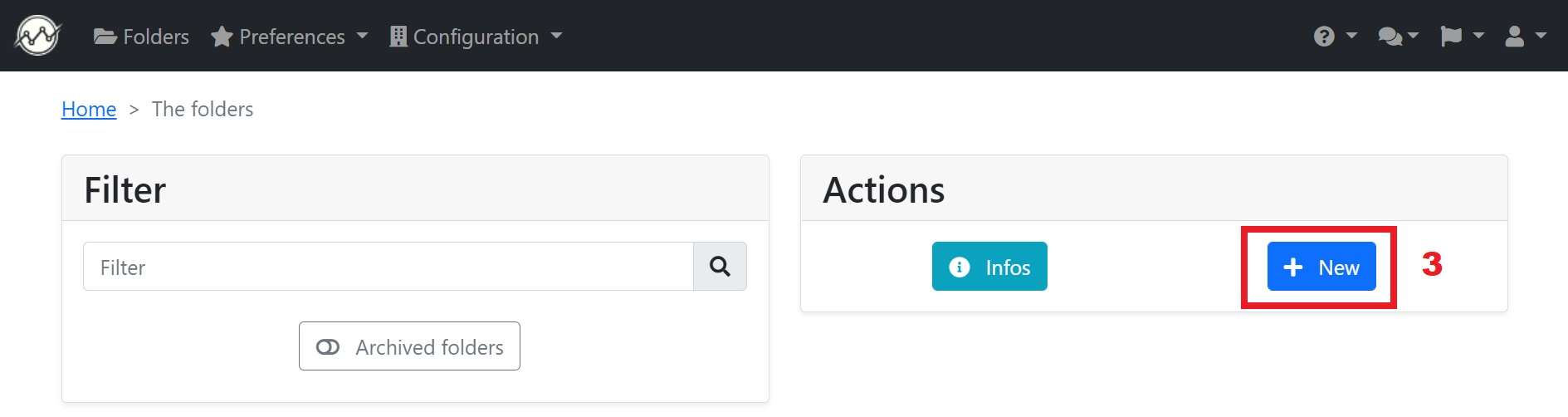Expand the flag dropdown caret
Image resolution: width=1568 pixels, height=417 pixels.
(1478, 36)
